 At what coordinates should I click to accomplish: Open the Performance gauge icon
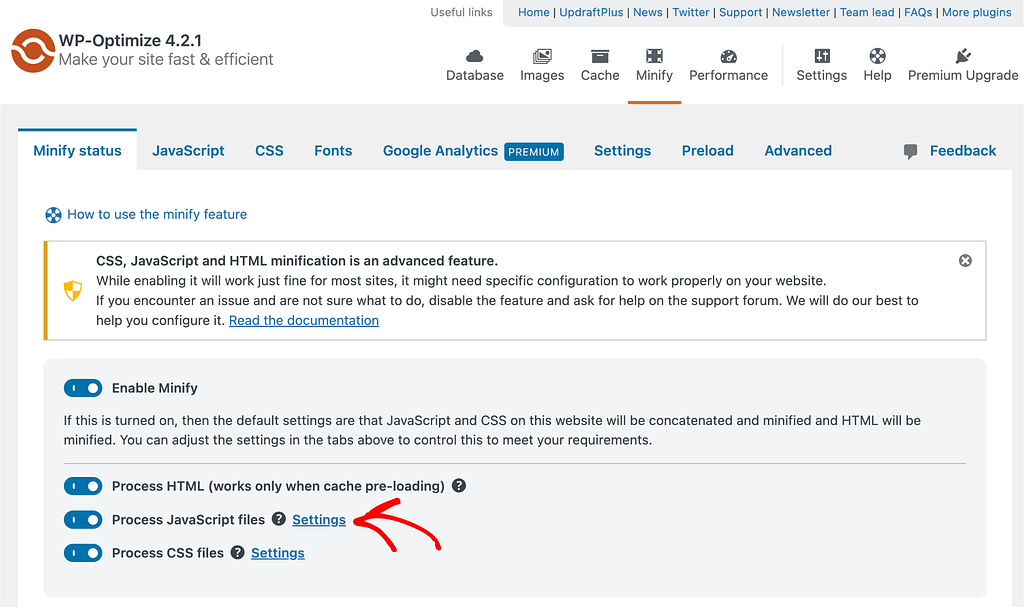point(729,56)
